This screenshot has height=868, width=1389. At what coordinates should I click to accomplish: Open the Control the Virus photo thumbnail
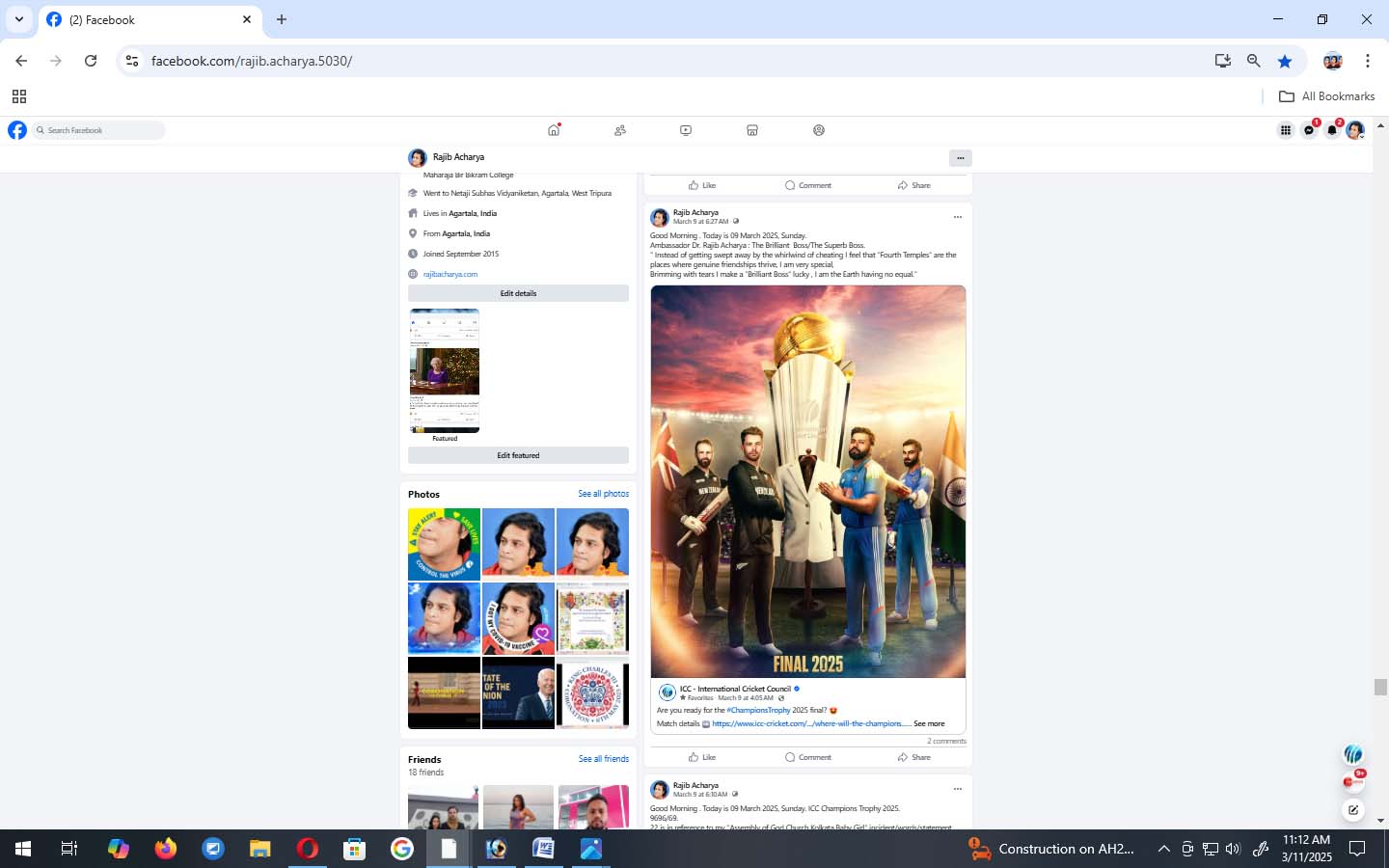(x=444, y=544)
